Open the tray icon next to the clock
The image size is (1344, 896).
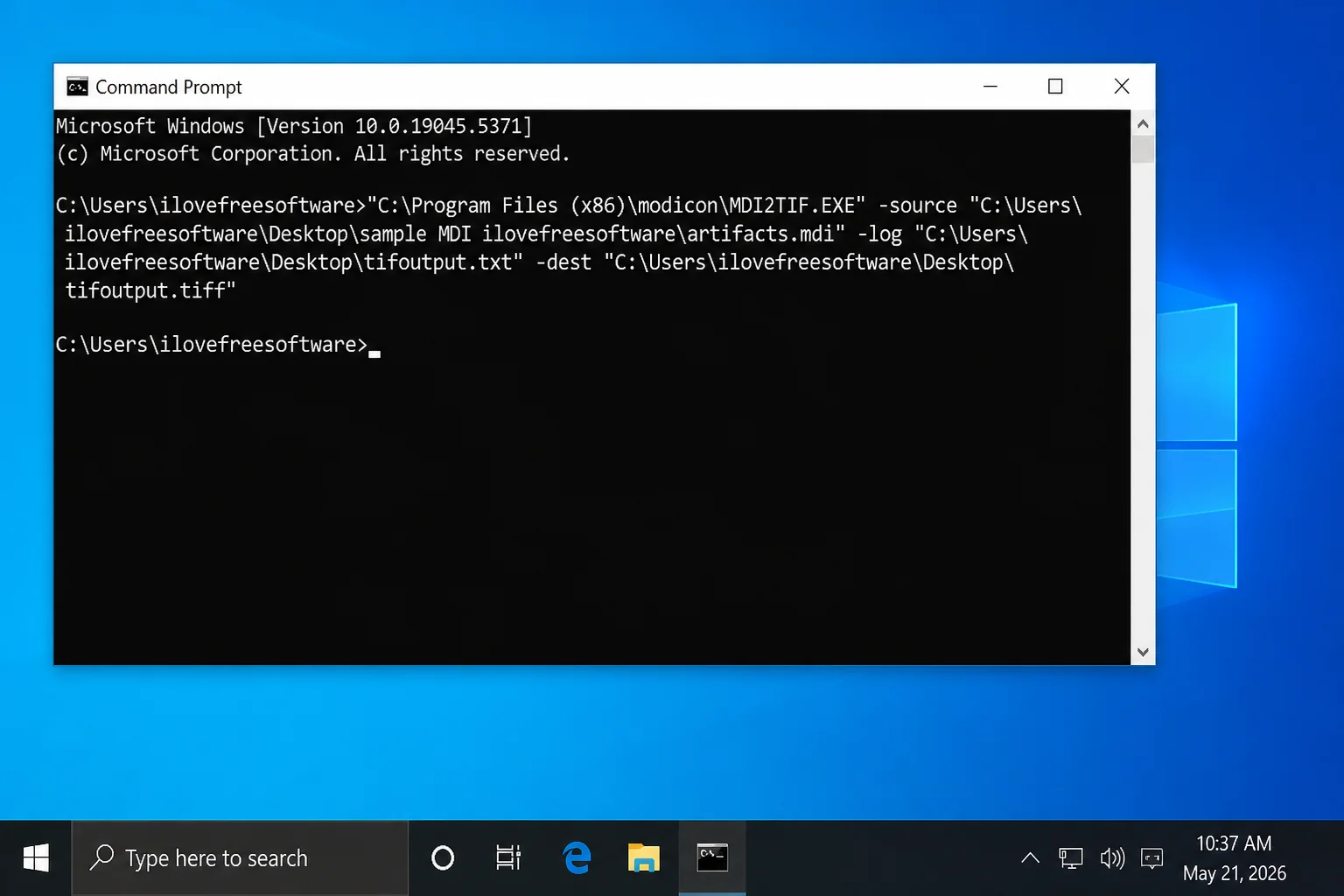pos(1152,858)
